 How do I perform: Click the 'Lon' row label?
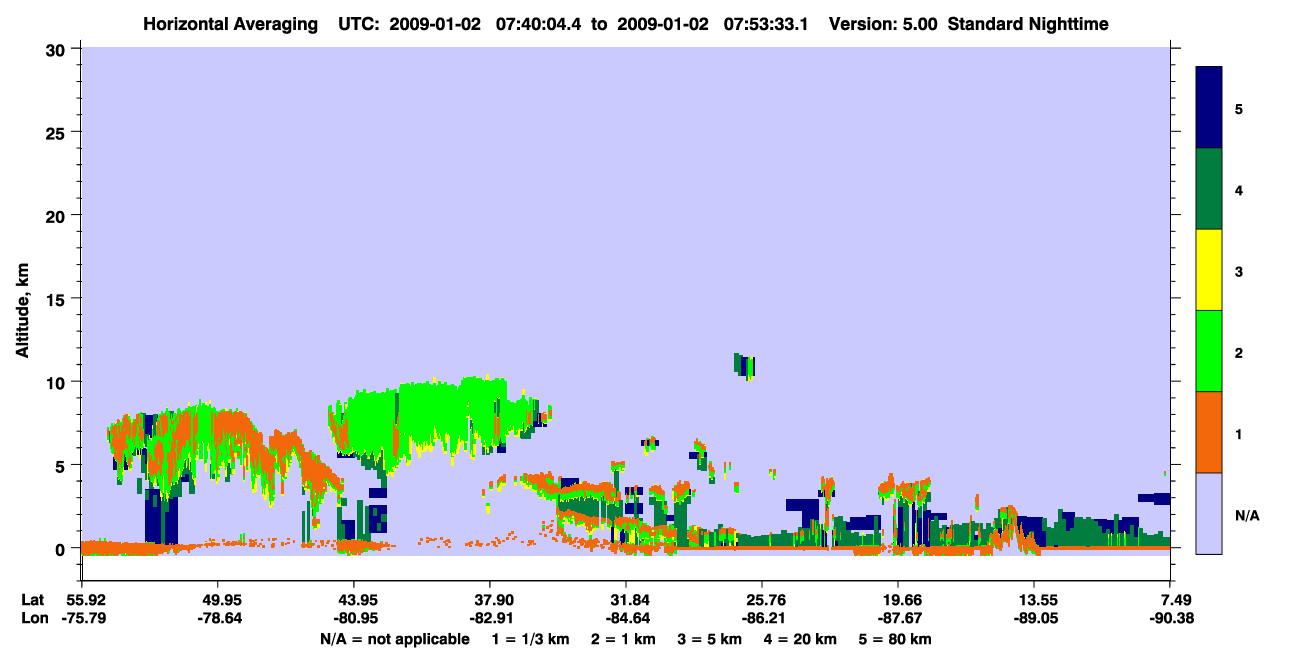(x=34, y=619)
